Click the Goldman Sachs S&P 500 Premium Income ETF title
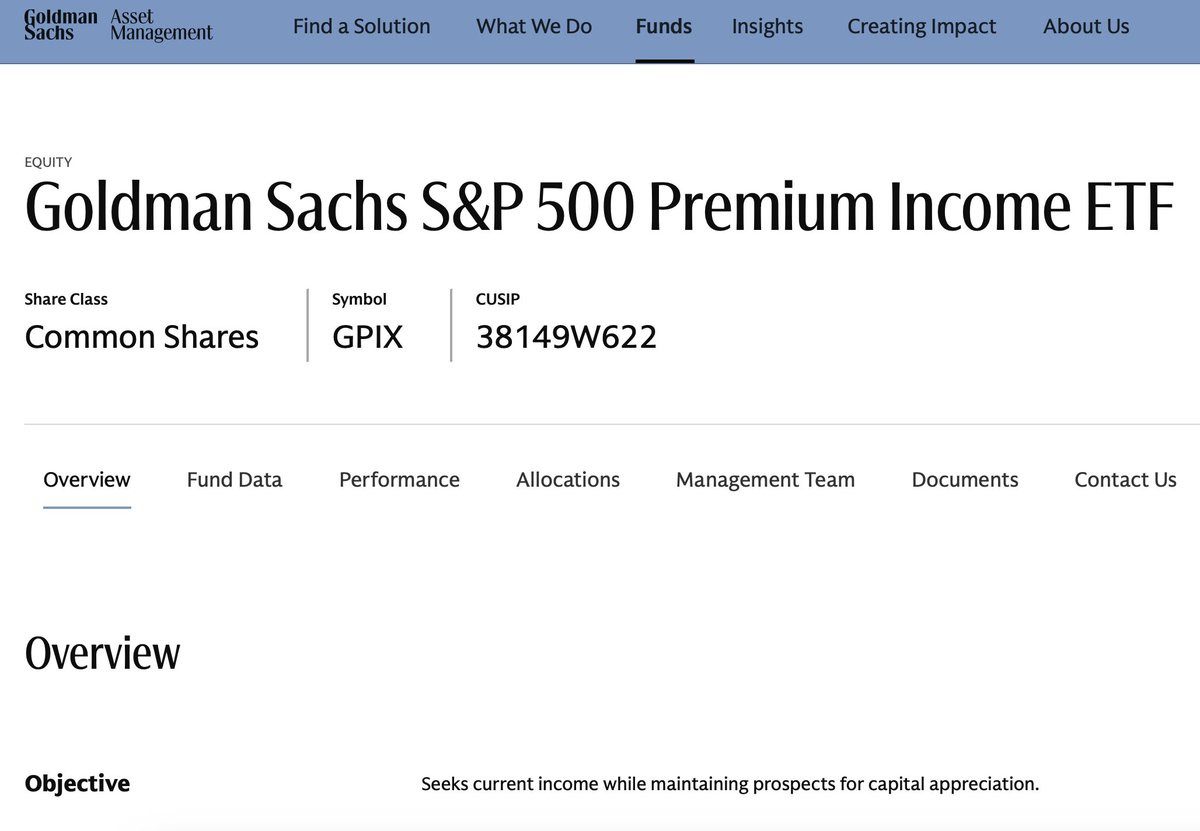Screen dimensions: 1200x831 pyautogui.click(x=599, y=207)
